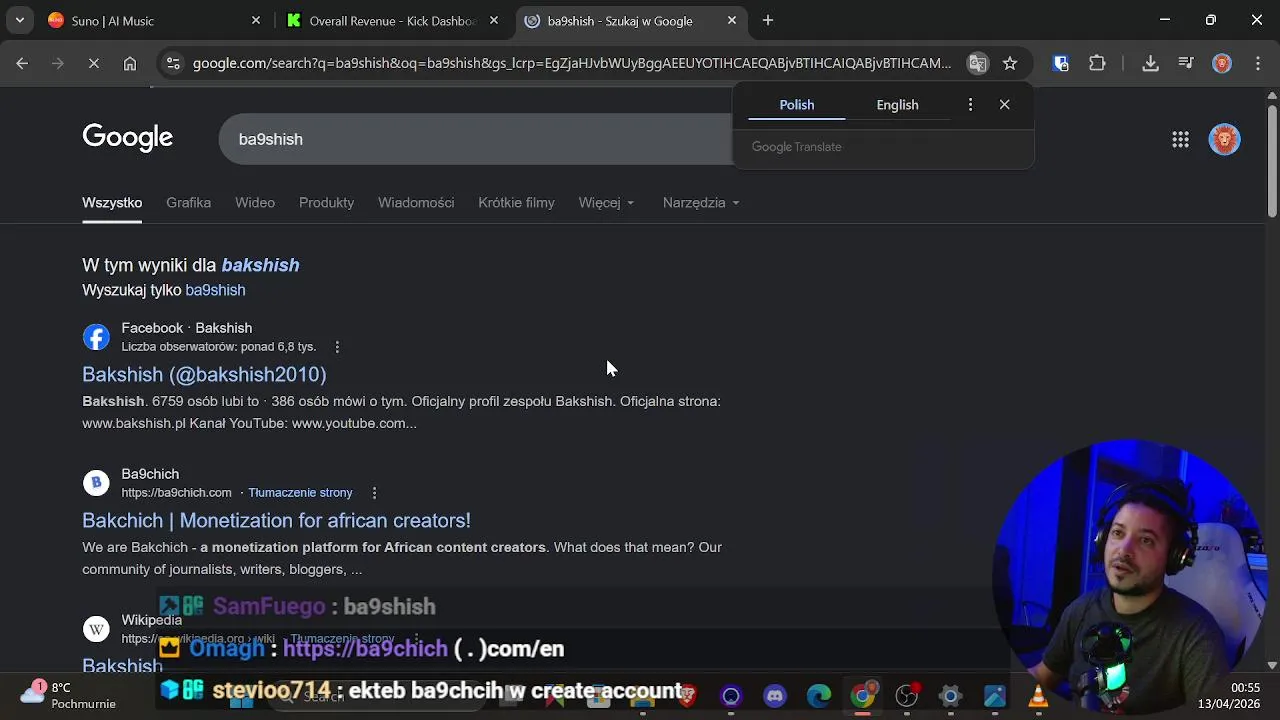Stop loading the page
1280x720 pixels.
[93, 63]
